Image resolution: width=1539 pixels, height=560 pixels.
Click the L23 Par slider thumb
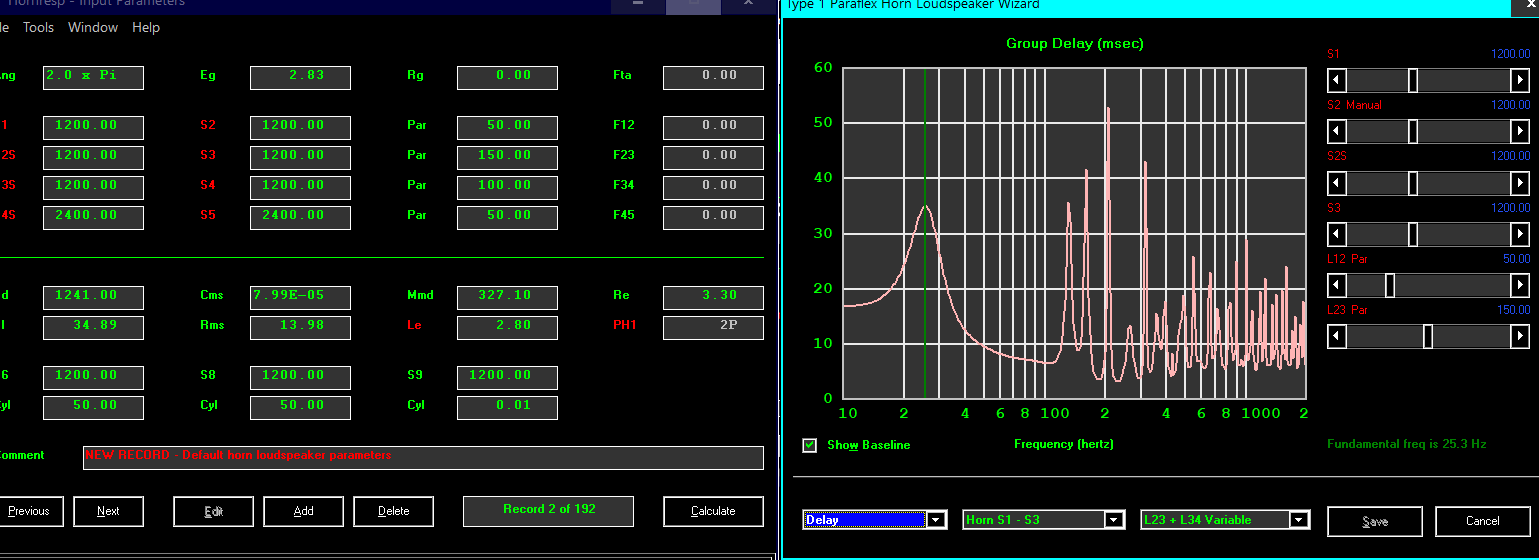point(1428,336)
